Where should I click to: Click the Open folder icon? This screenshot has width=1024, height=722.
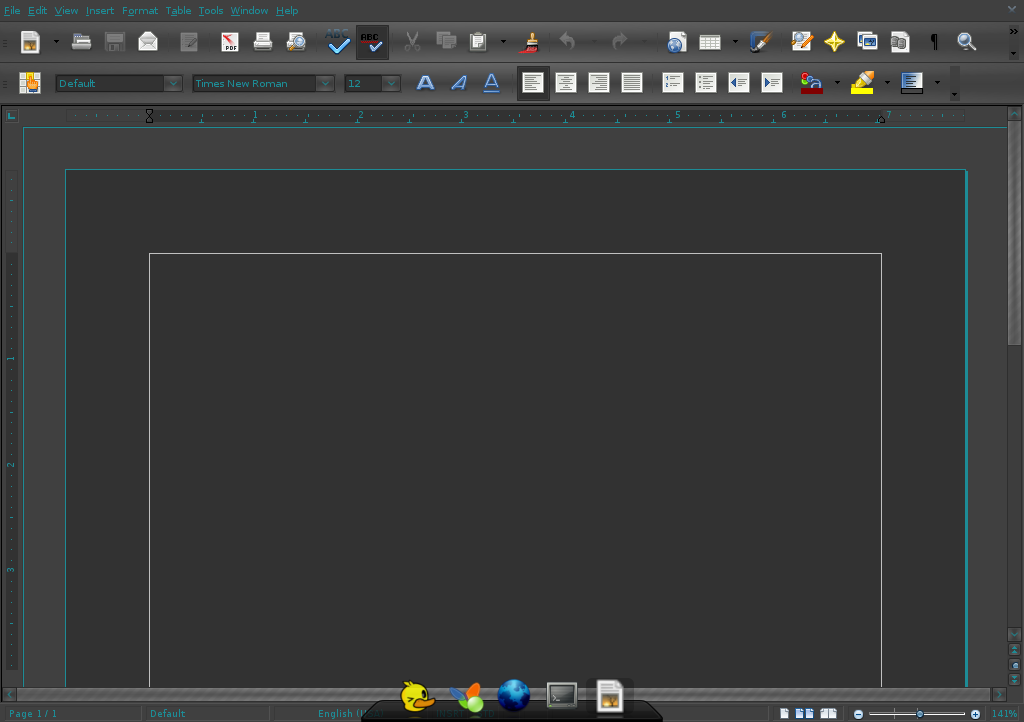[82, 42]
